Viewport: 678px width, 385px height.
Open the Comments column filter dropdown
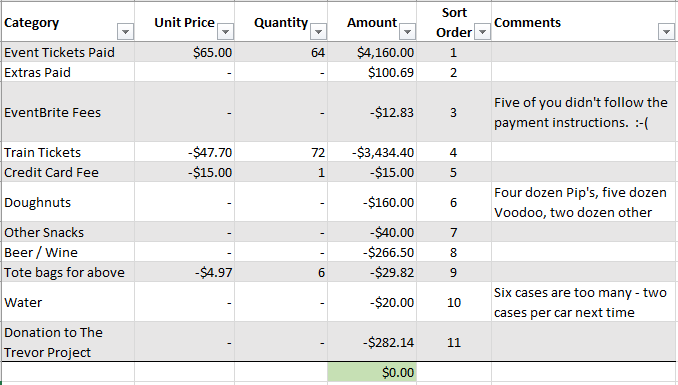coord(666,32)
